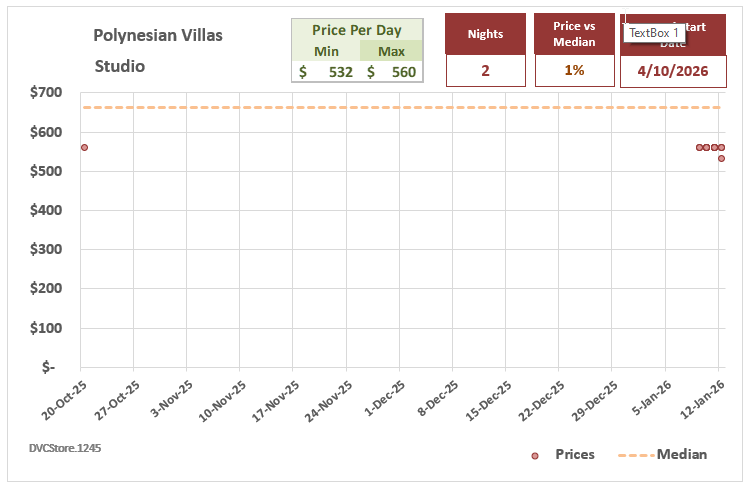Select the lowest price point near 12-Jan-26
Screen dimensions: 752x491
point(721,158)
